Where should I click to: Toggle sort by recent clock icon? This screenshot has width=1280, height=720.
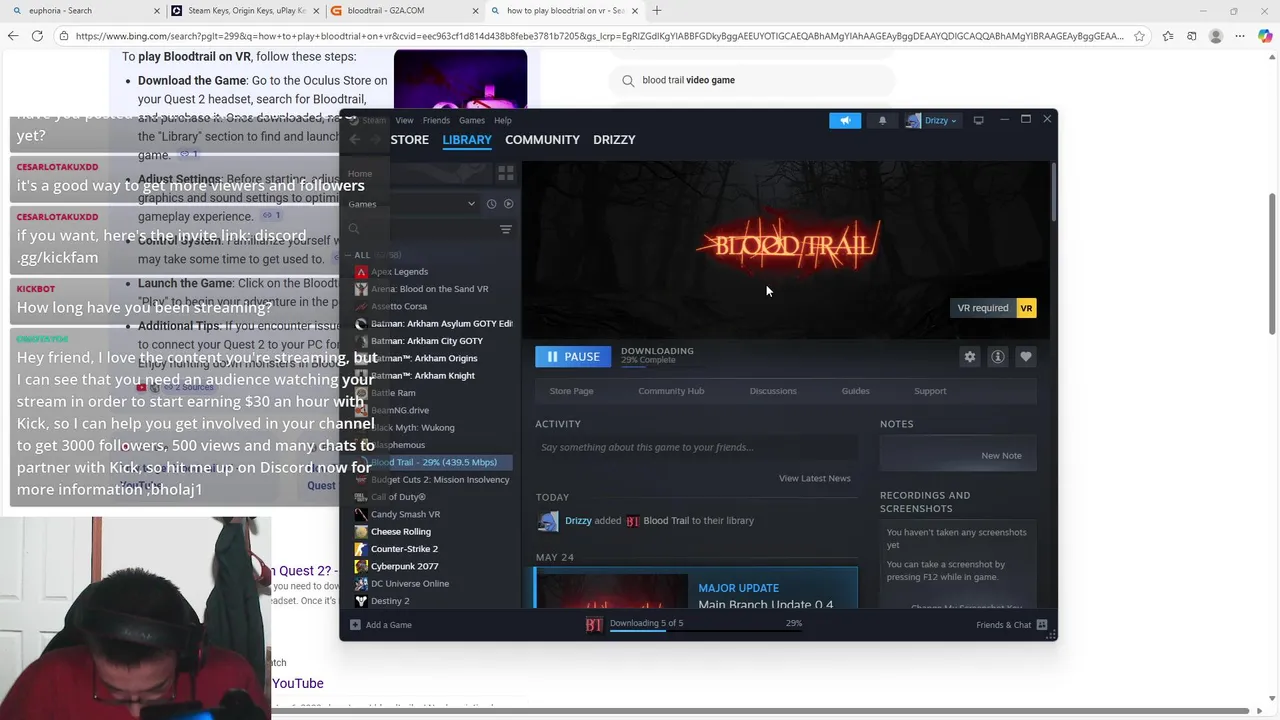491,204
